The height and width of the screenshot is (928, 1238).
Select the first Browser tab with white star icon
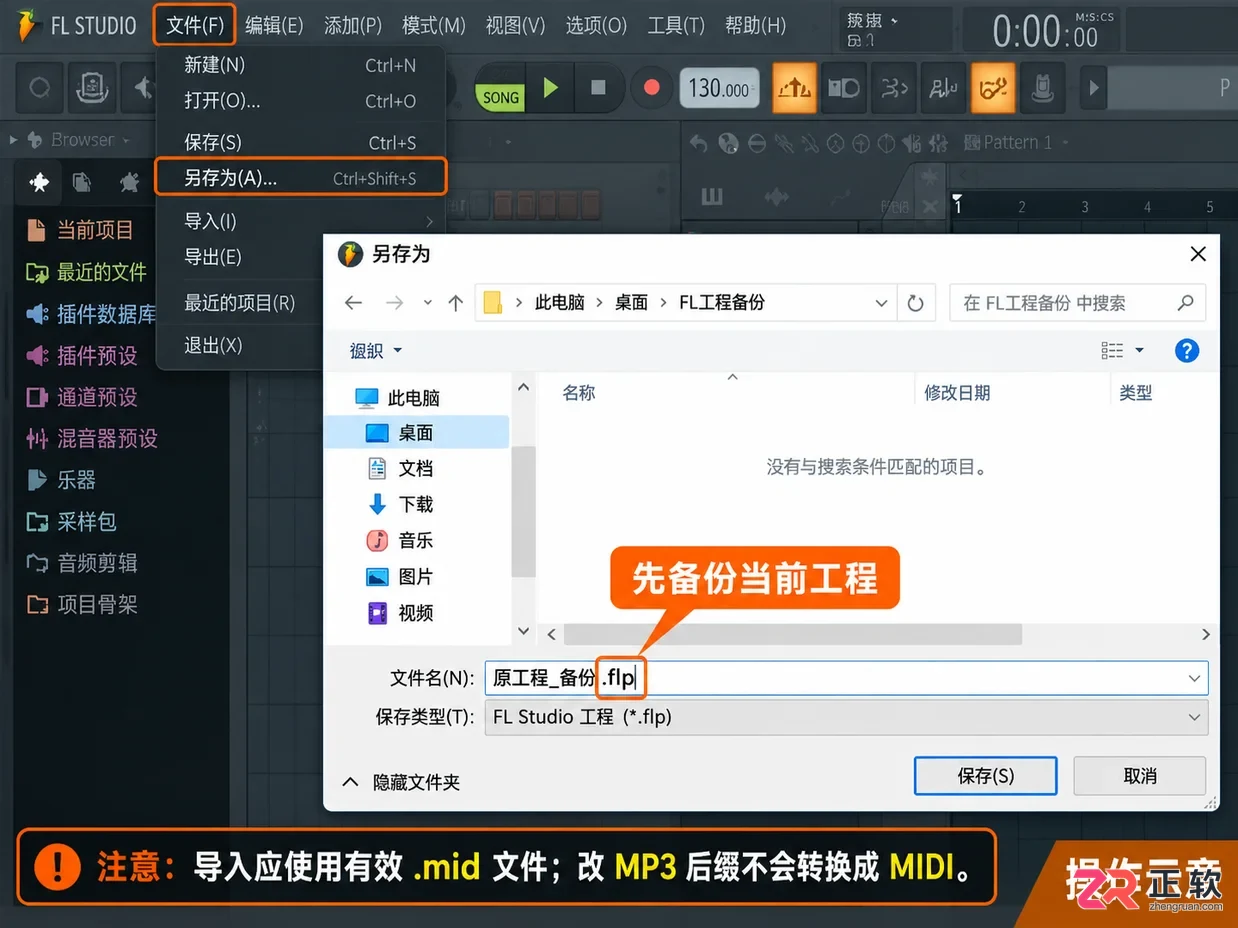pos(39,182)
